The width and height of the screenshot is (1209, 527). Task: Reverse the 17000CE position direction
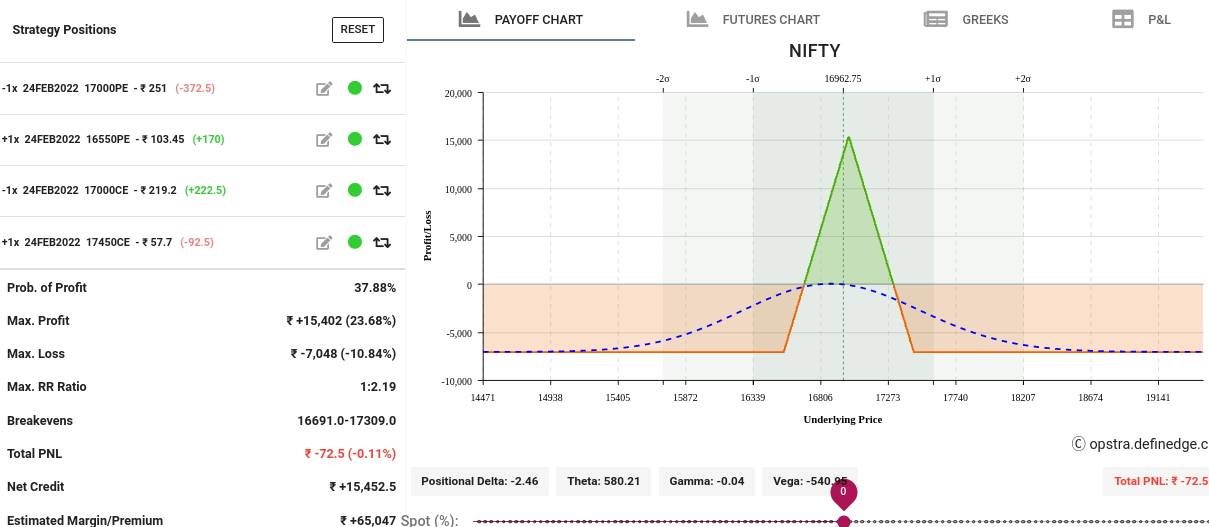tap(382, 191)
